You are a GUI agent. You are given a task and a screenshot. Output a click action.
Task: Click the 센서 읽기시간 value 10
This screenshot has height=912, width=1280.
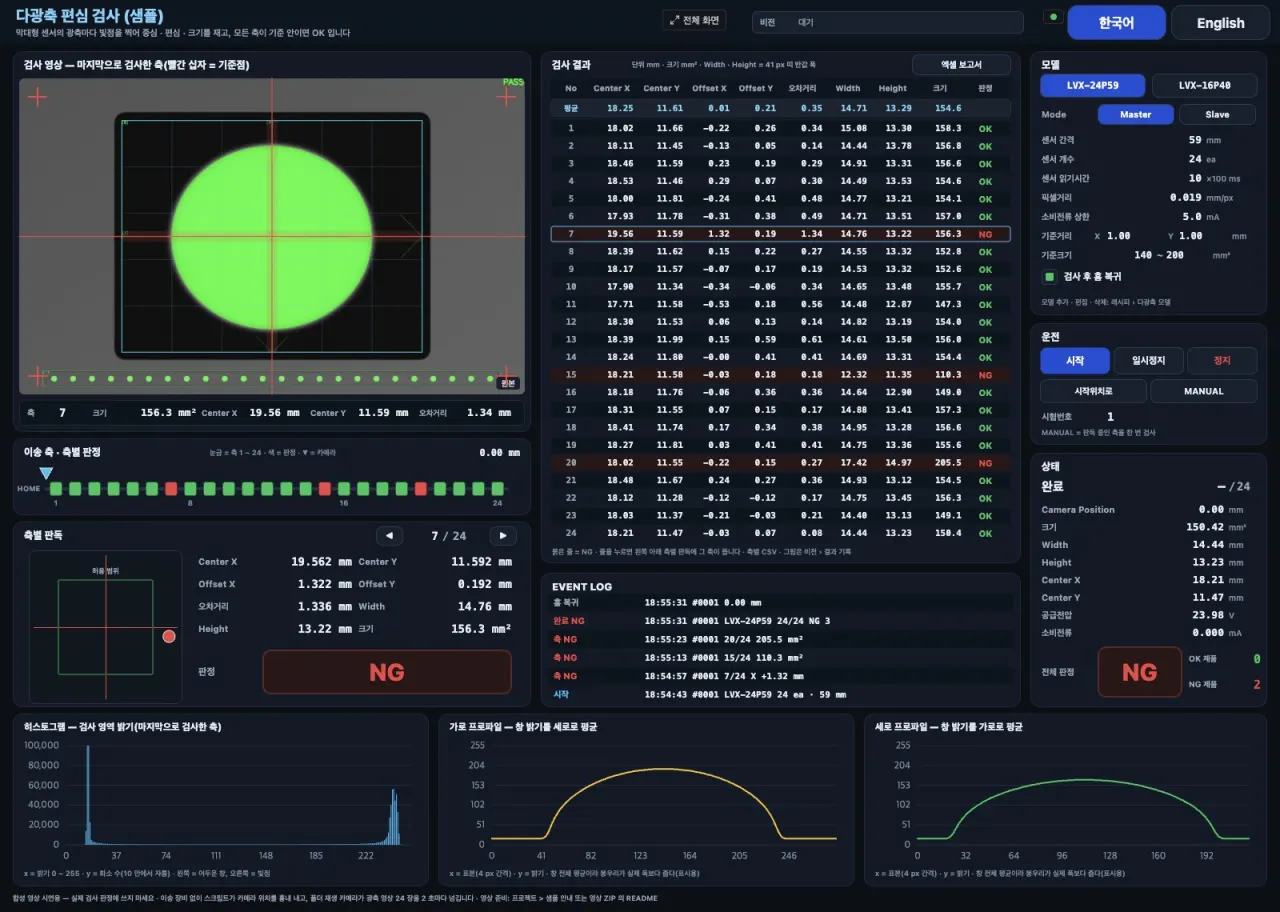click(1195, 177)
